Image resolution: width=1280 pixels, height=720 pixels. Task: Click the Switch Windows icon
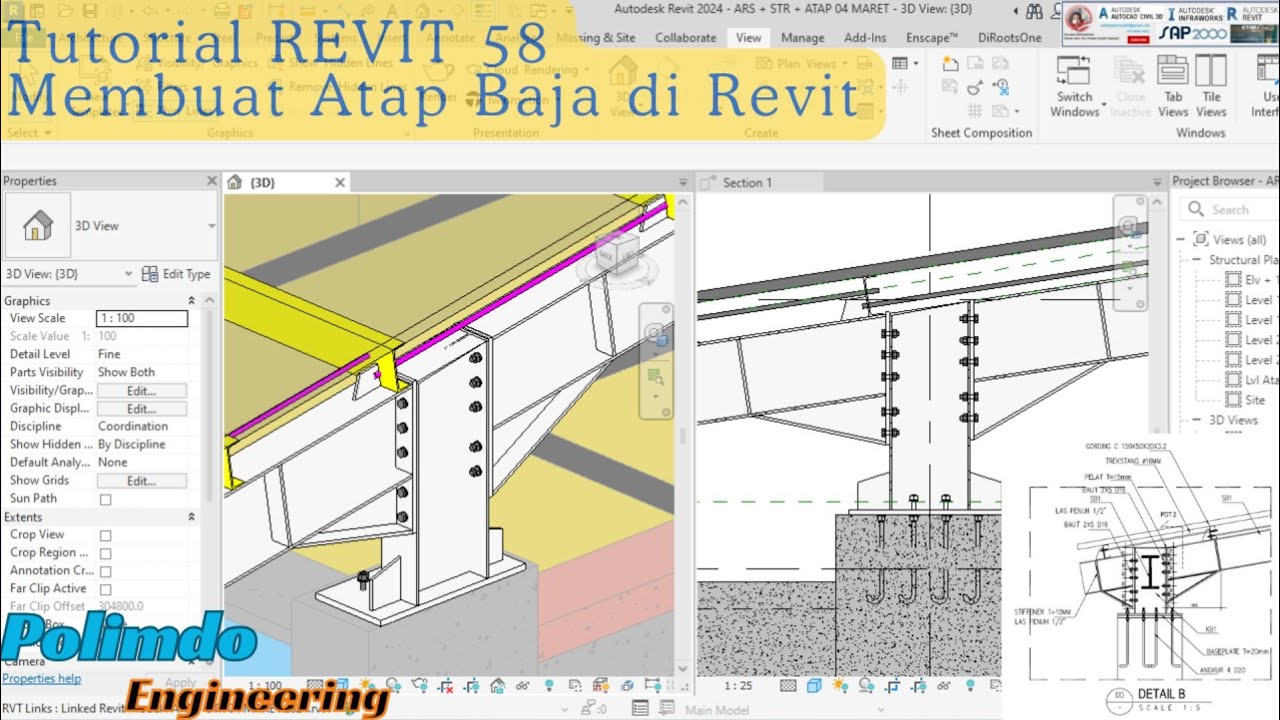[1074, 70]
